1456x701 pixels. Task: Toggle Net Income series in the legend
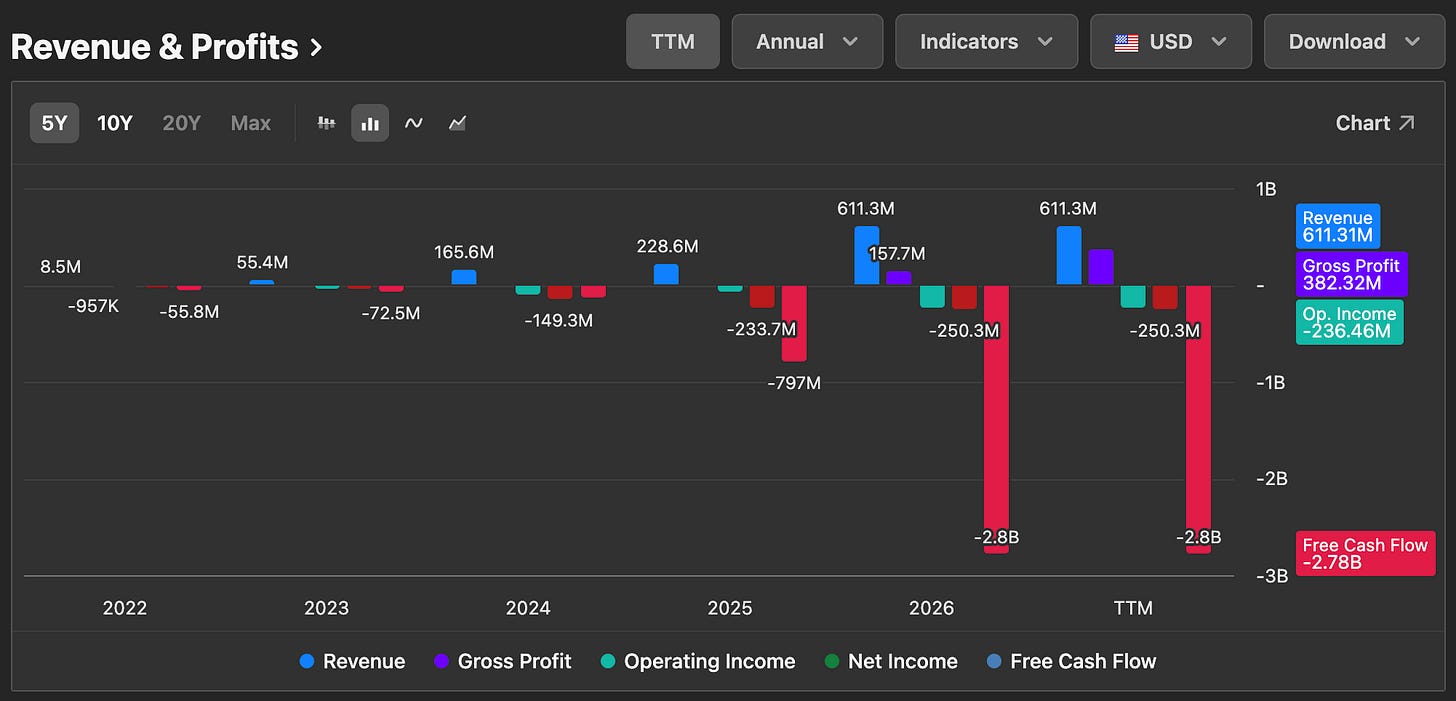click(891, 661)
